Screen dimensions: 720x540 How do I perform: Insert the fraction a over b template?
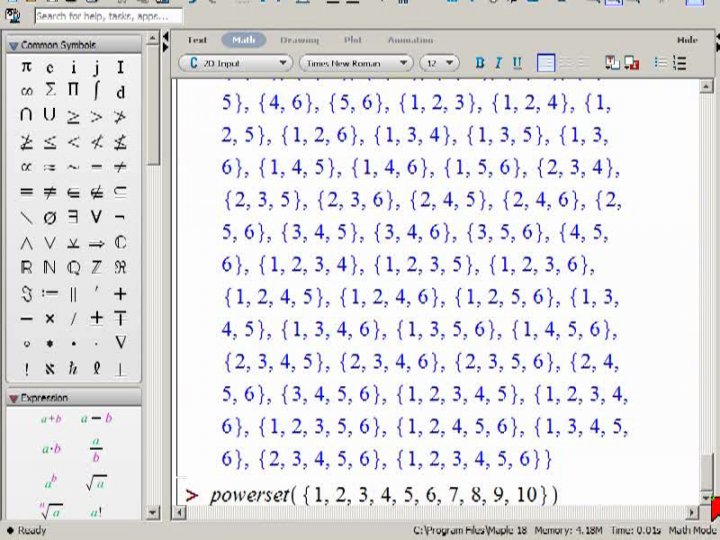point(96,449)
